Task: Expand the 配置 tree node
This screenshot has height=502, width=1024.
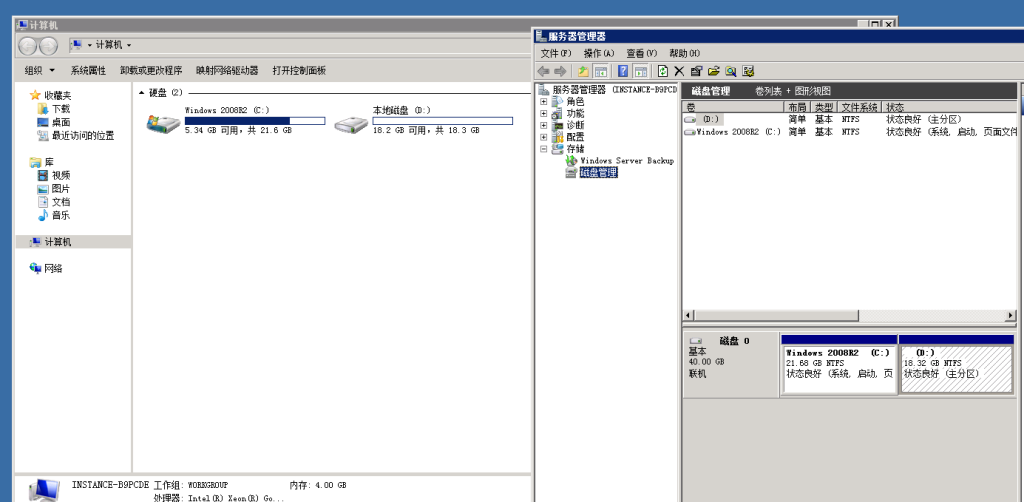Action: click(x=543, y=137)
